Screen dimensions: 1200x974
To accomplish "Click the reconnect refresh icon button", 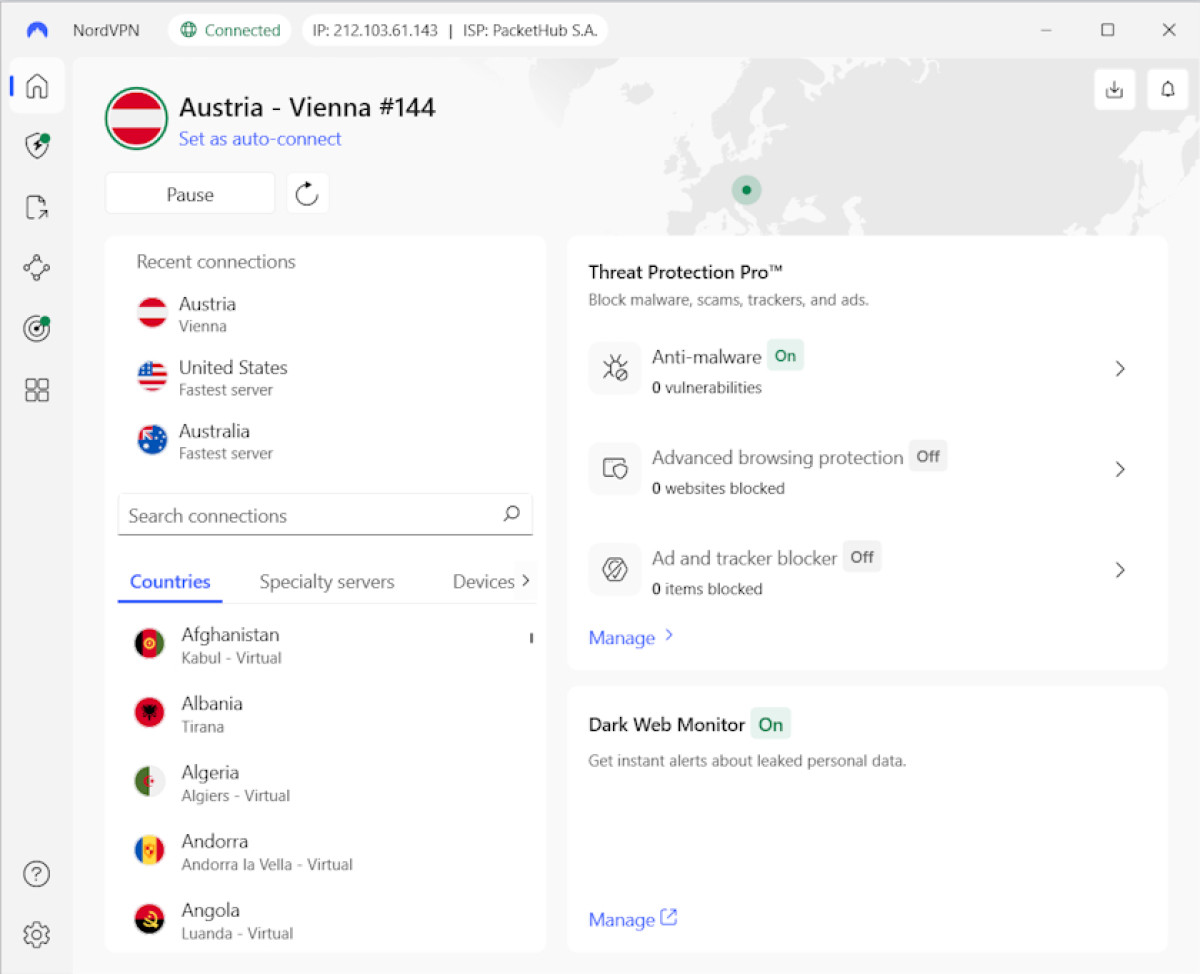I will click(x=307, y=194).
